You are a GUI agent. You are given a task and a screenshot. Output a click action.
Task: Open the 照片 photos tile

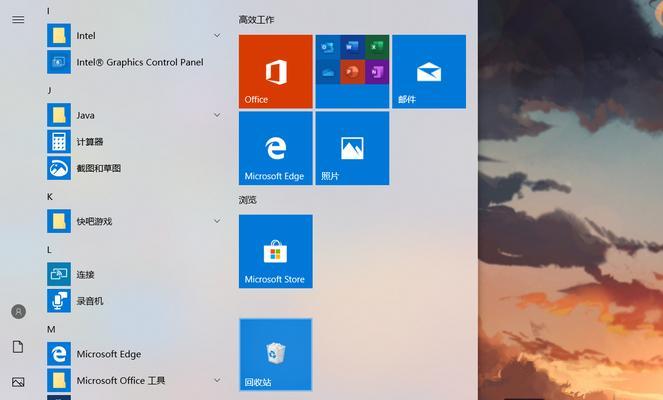coord(353,148)
